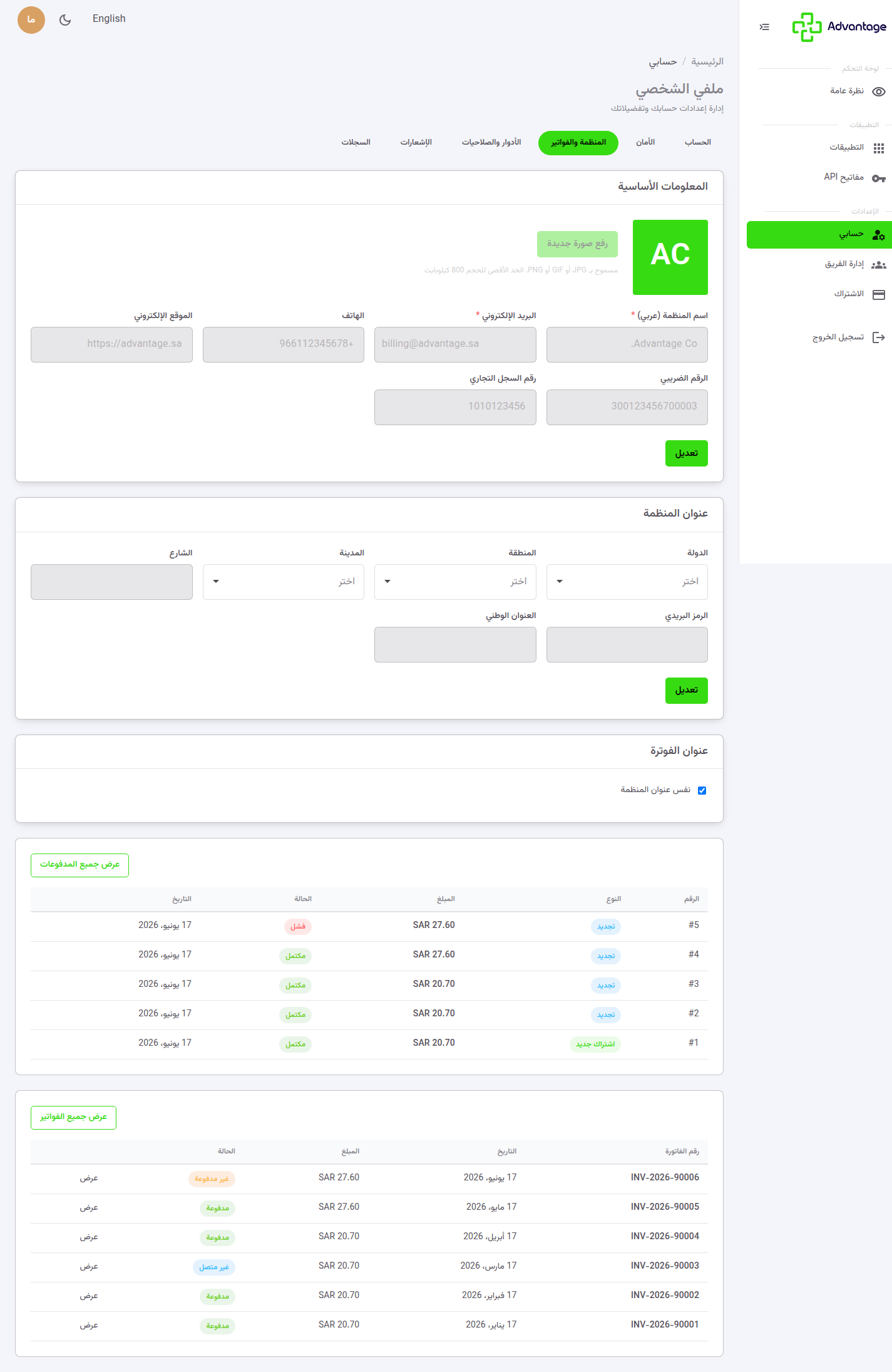Click the تجديد badge of payment #4
The height and width of the screenshot is (1372, 892).
(606, 956)
